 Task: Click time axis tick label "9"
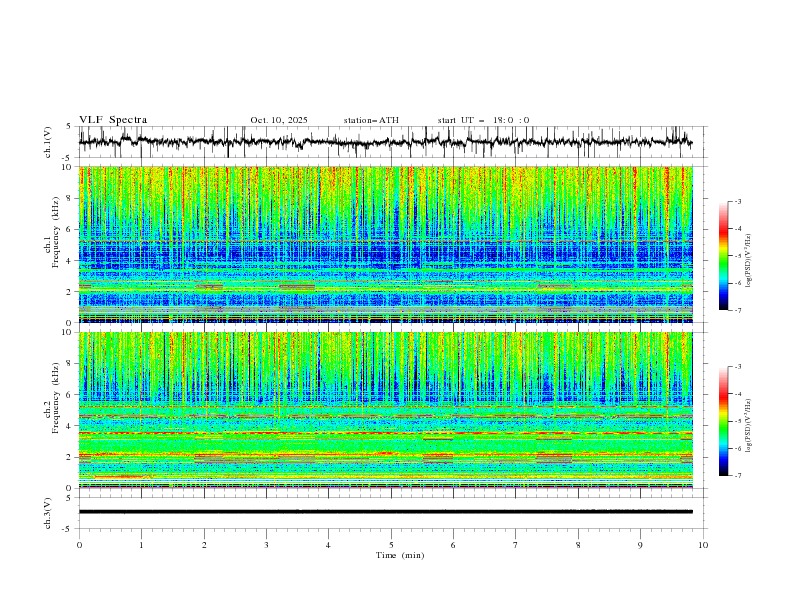click(x=640, y=545)
